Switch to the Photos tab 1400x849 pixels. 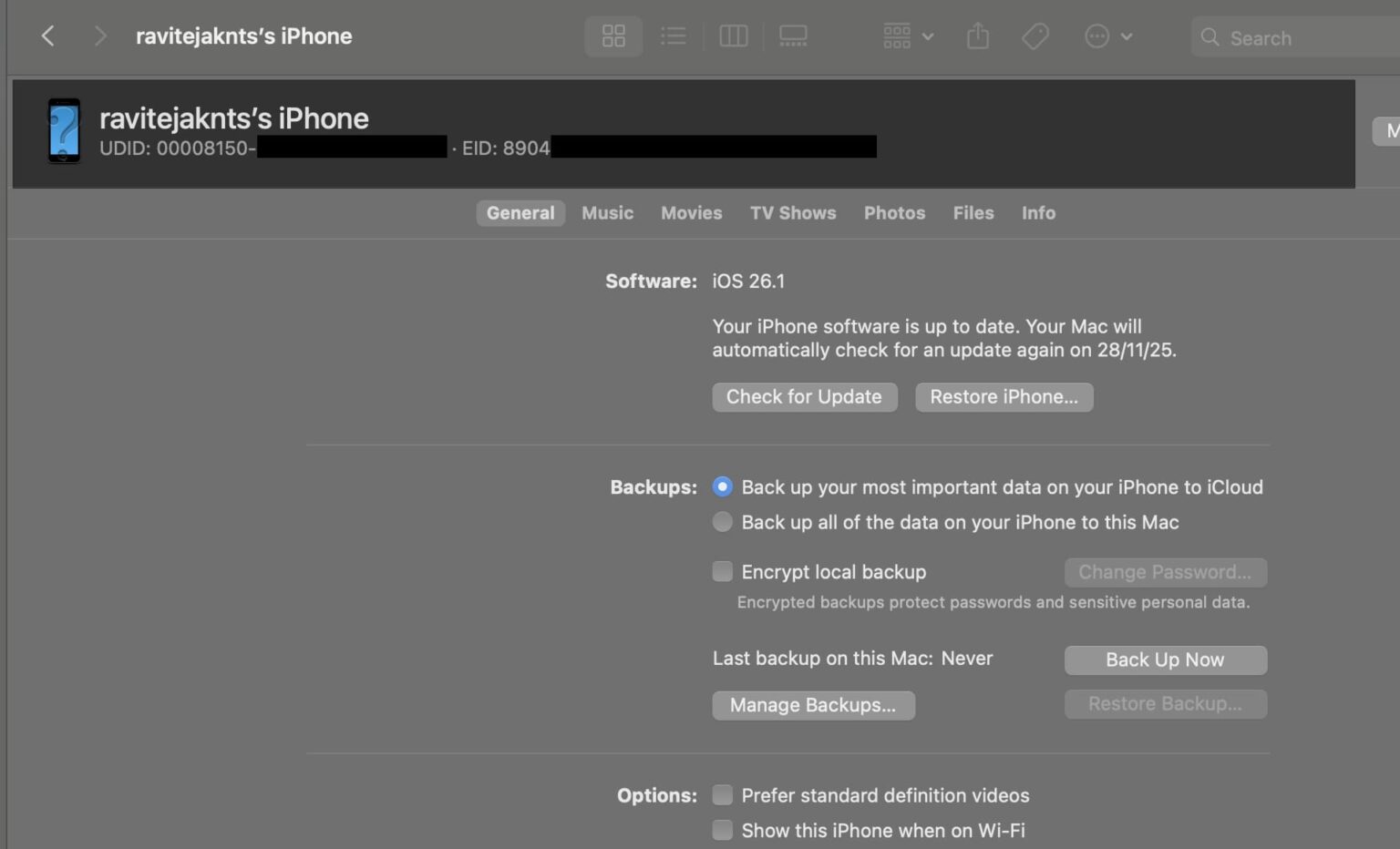[x=894, y=212]
